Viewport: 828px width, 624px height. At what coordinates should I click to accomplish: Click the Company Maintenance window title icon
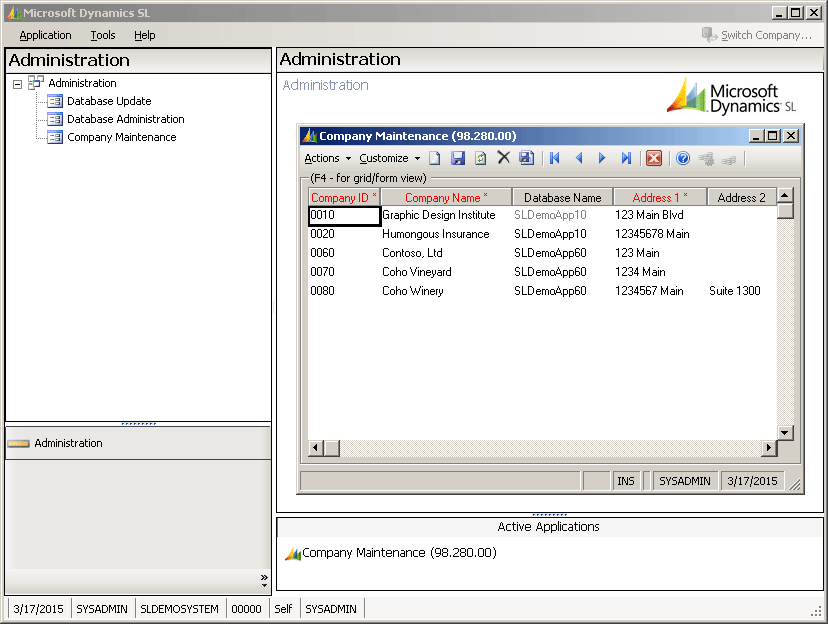pos(309,136)
